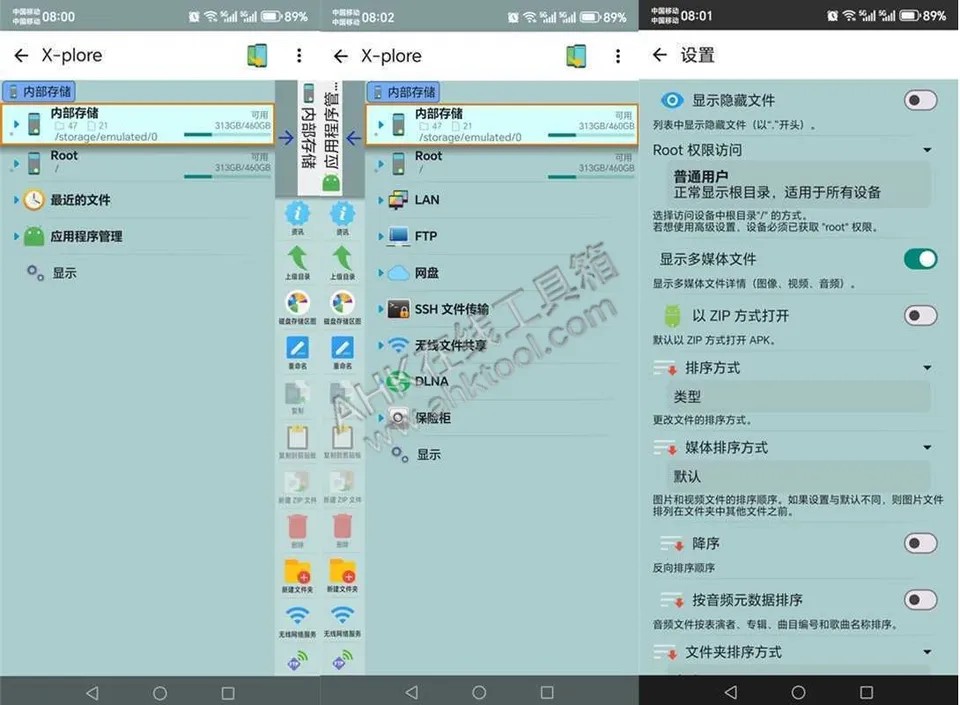Tap the 显示 gears item in 08:02 screen
The image size is (960, 705).
tap(417, 454)
